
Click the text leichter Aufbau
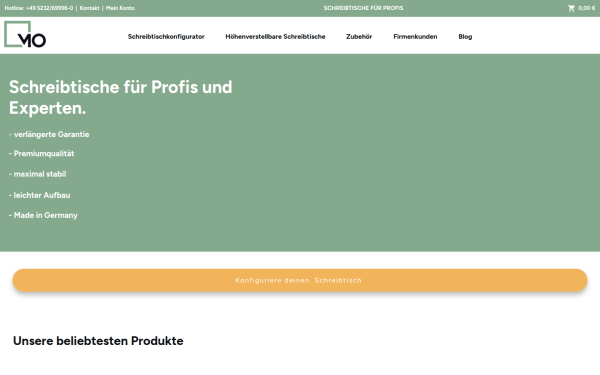pyautogui.click(x=42, y=195)
